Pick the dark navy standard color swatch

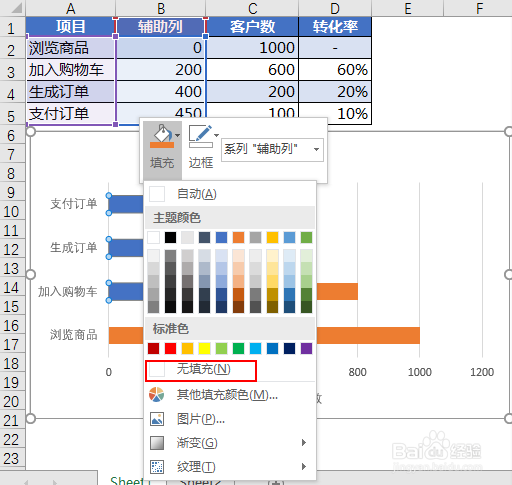pyautogui.click(x=289, y=349)
